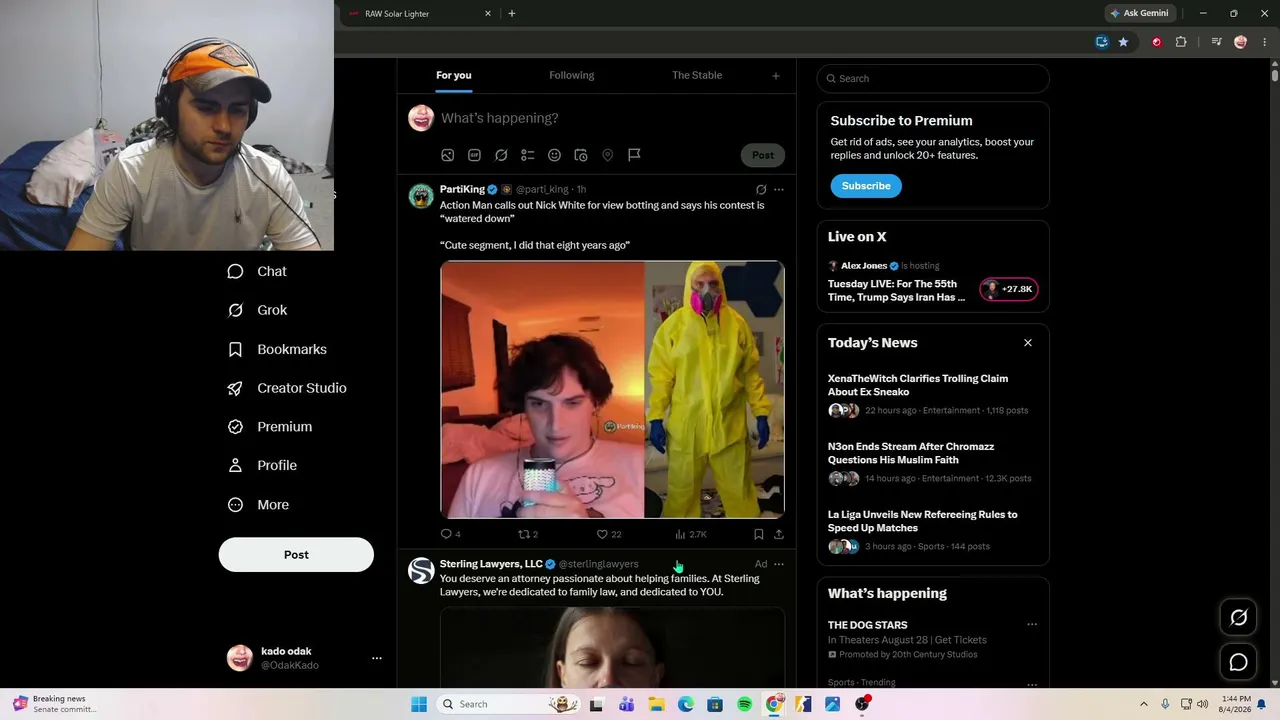Share the PartiKing post
The width and height of the screenshot is (1280, 720).
point(779,534)
